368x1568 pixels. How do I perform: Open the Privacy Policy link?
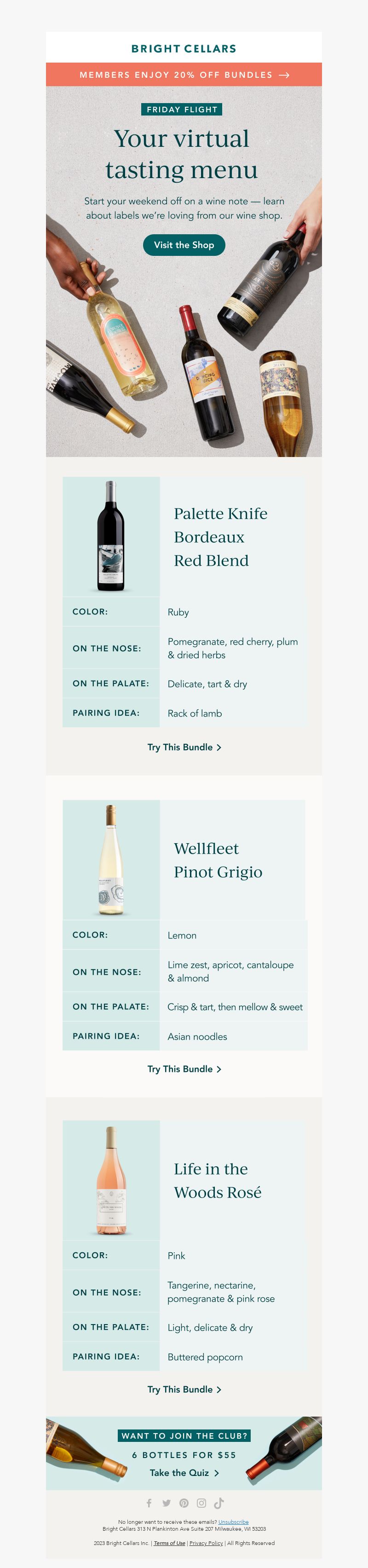(206, 1543)
